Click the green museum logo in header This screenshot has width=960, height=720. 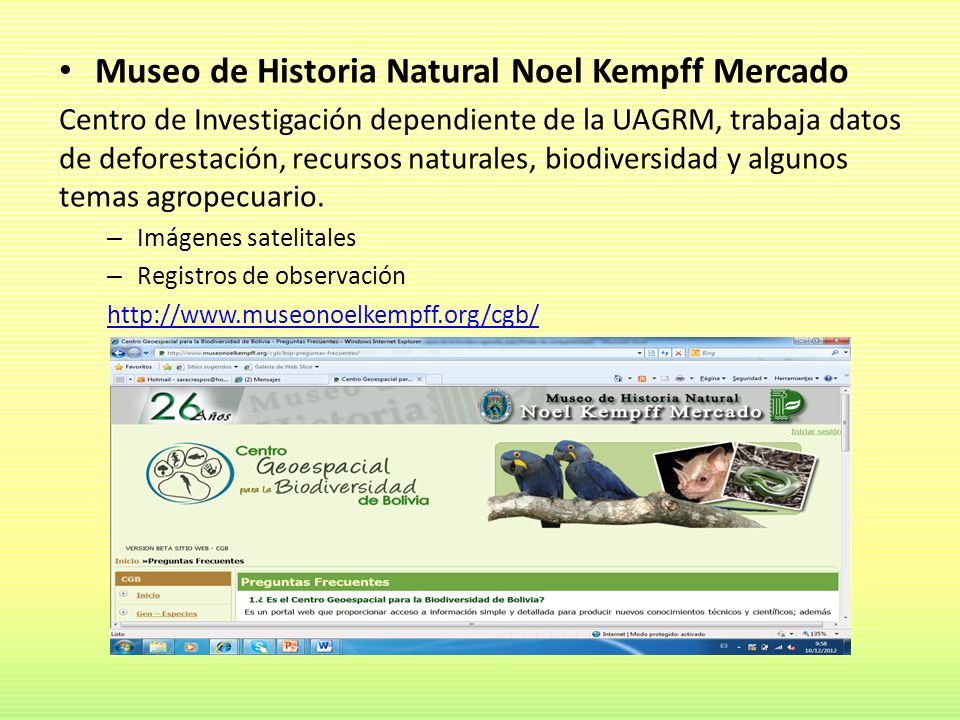pyautogui.click(x=787, y=405)
